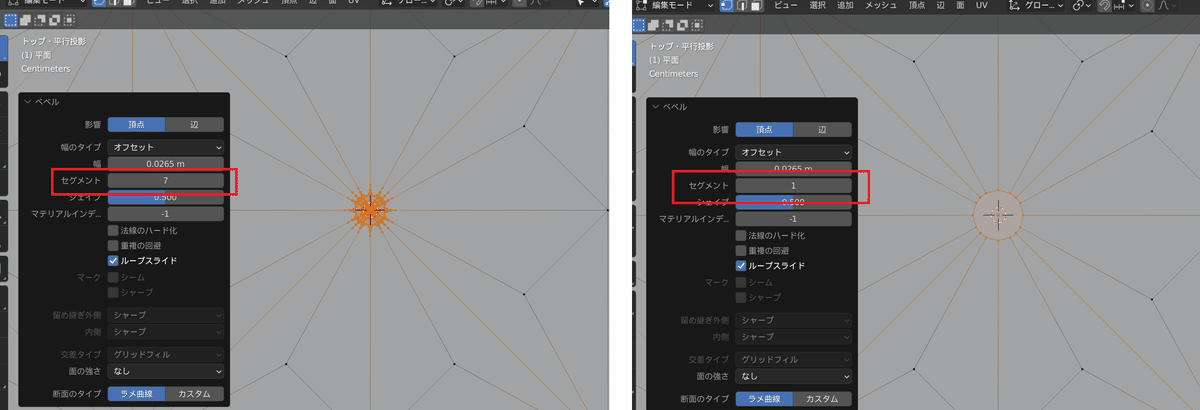
Task: Open 編集モード mode dropdown in right screenshot
Action: (675, 6)
